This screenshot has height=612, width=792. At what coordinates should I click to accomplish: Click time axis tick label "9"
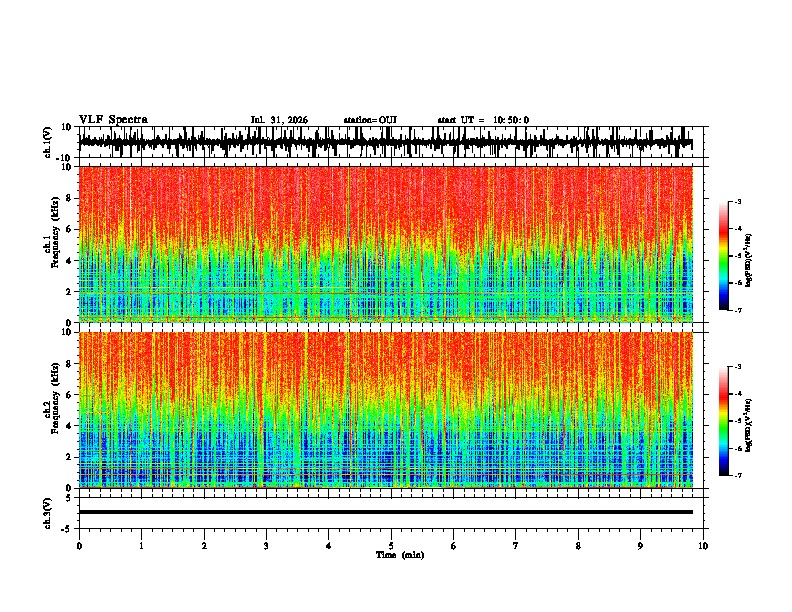coord(640,546)
